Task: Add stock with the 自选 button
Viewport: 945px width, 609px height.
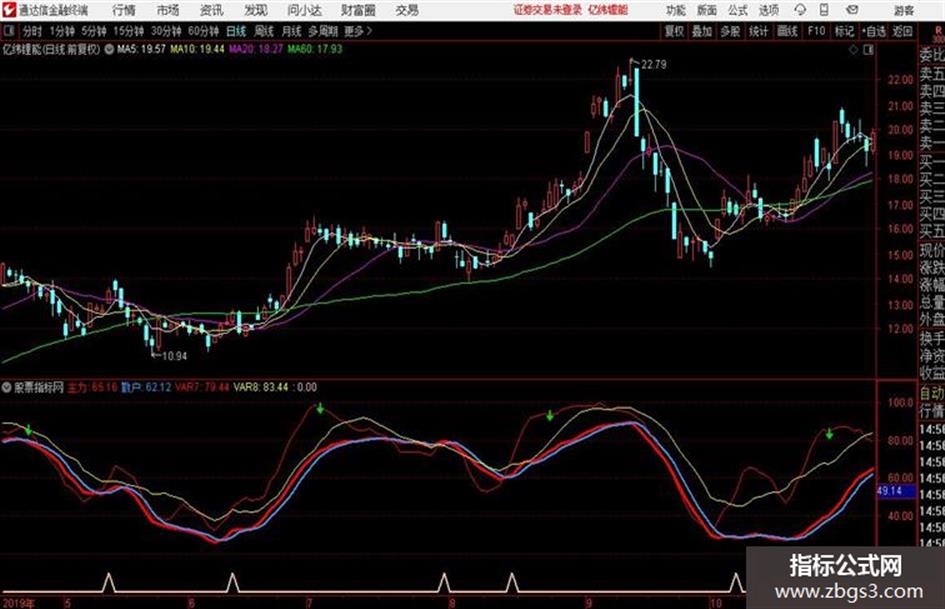Action: pyautogui.click(x=873, y=31)
